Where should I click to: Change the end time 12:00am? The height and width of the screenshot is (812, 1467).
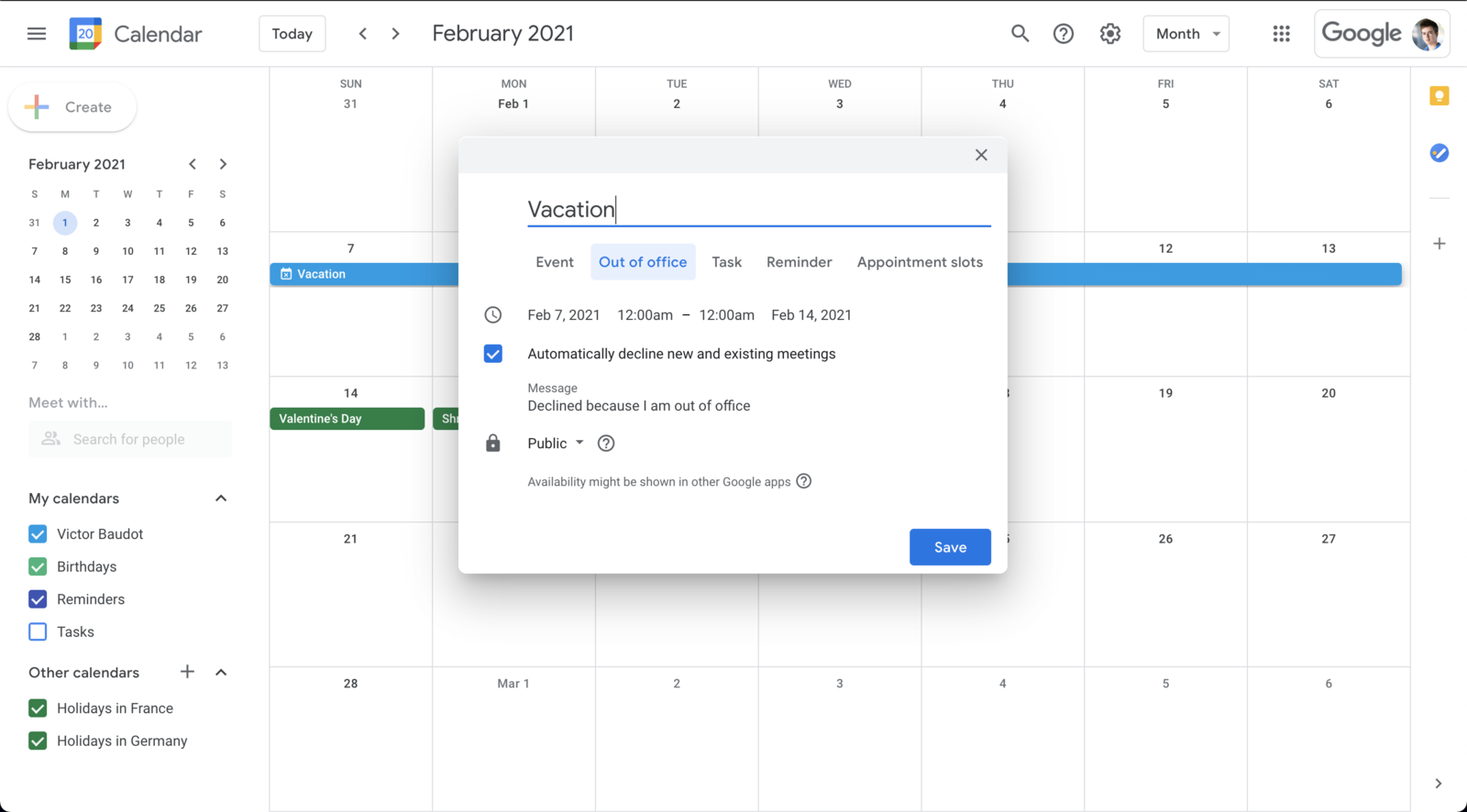(727, 315)
